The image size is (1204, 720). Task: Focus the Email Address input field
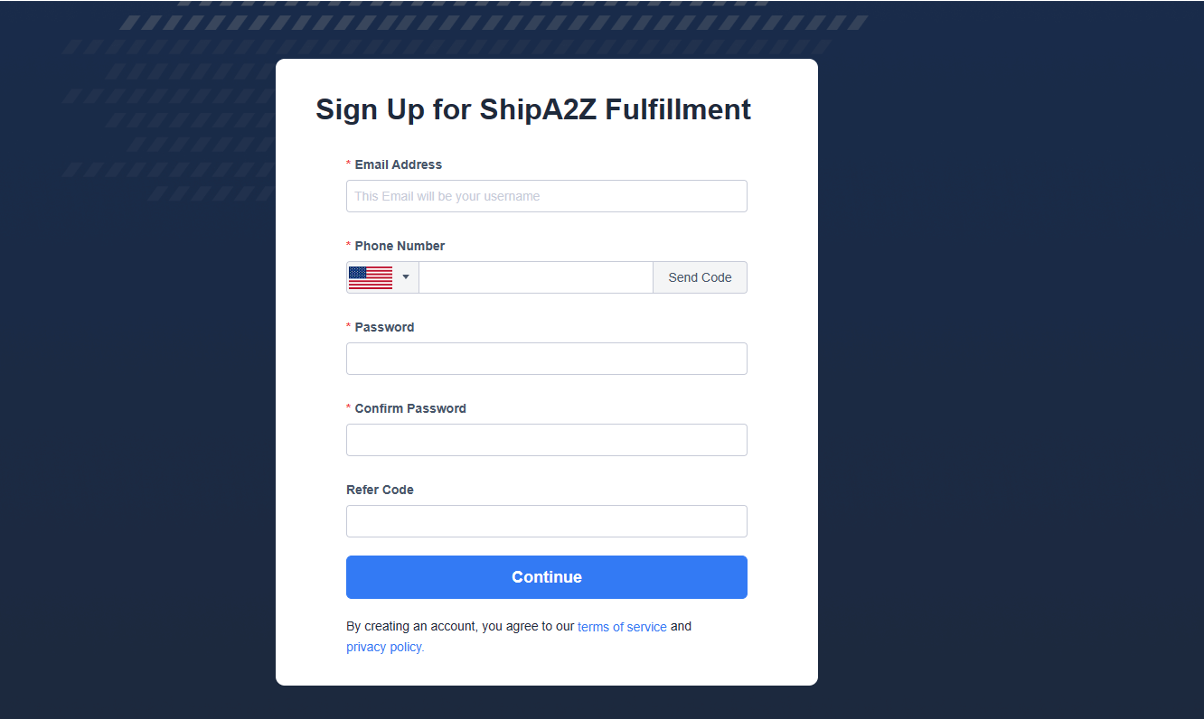(x=546, y=196)
